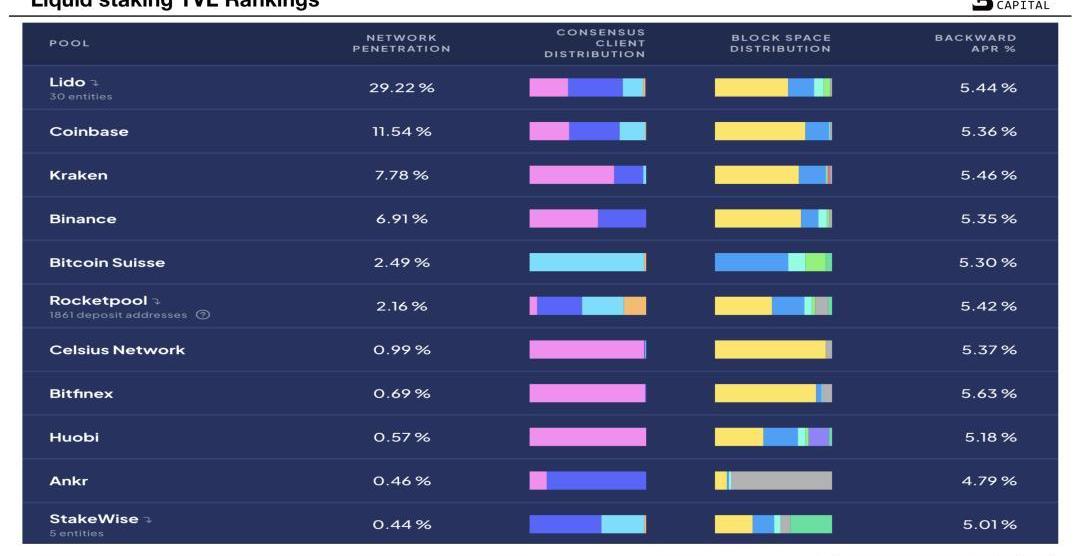Click Ankr's gray block space bar
This screenshot has width=1080, height=556.
[781, 481]
